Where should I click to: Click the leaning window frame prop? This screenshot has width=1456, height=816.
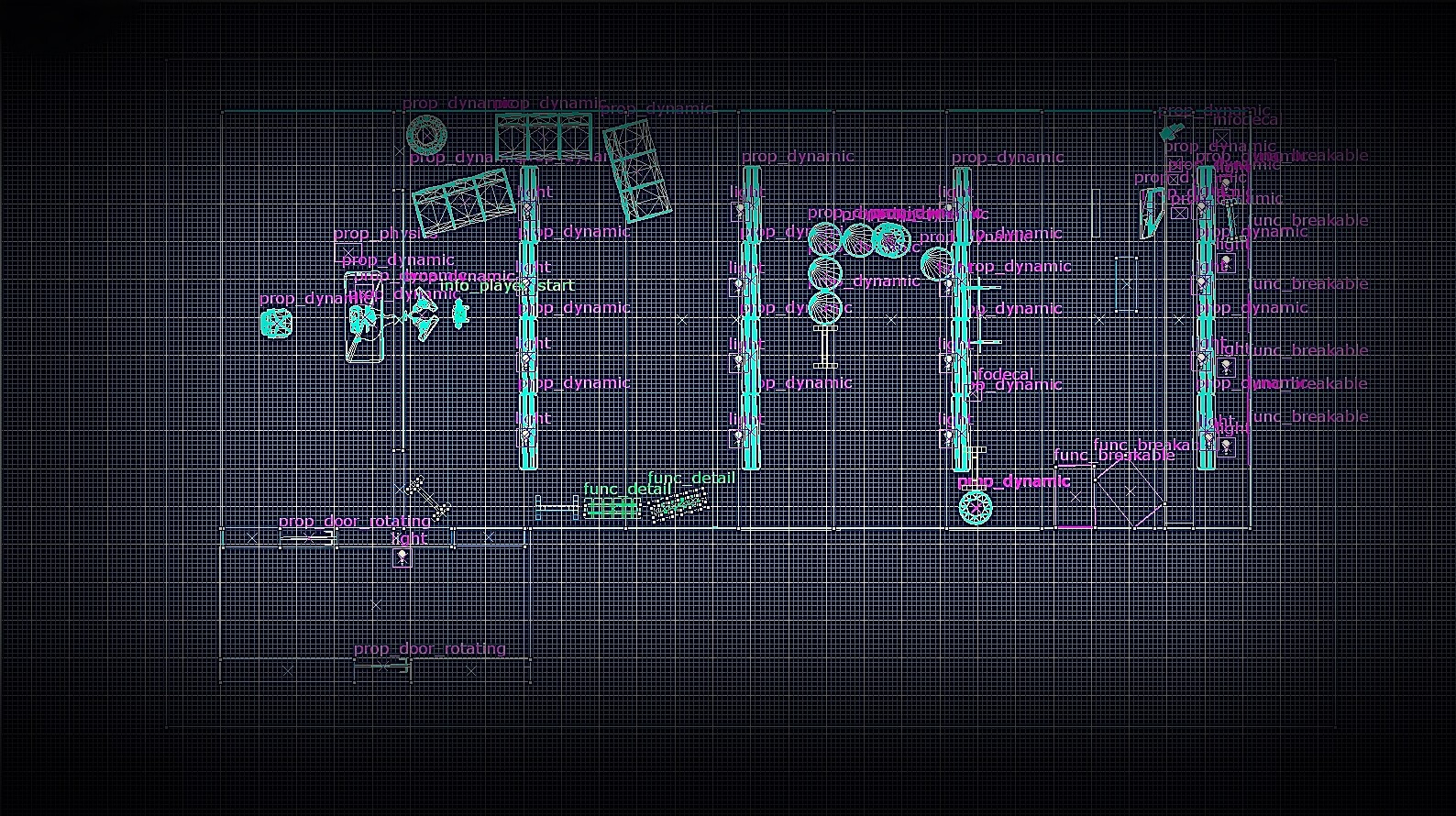pos(1152,213)
